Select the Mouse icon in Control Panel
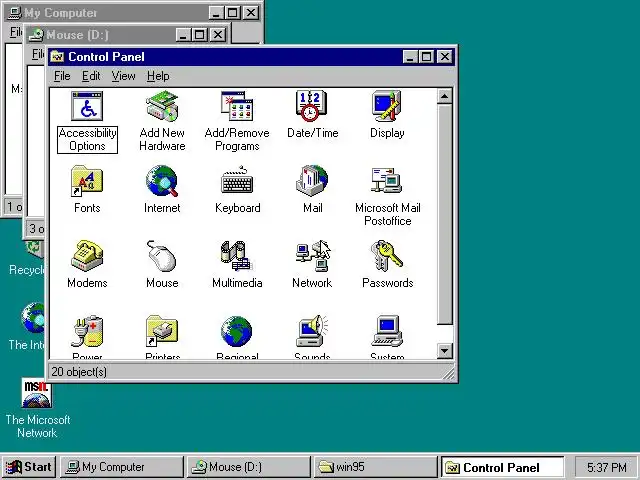The width and height of the screenshot is (640, 480). (162, 256)
